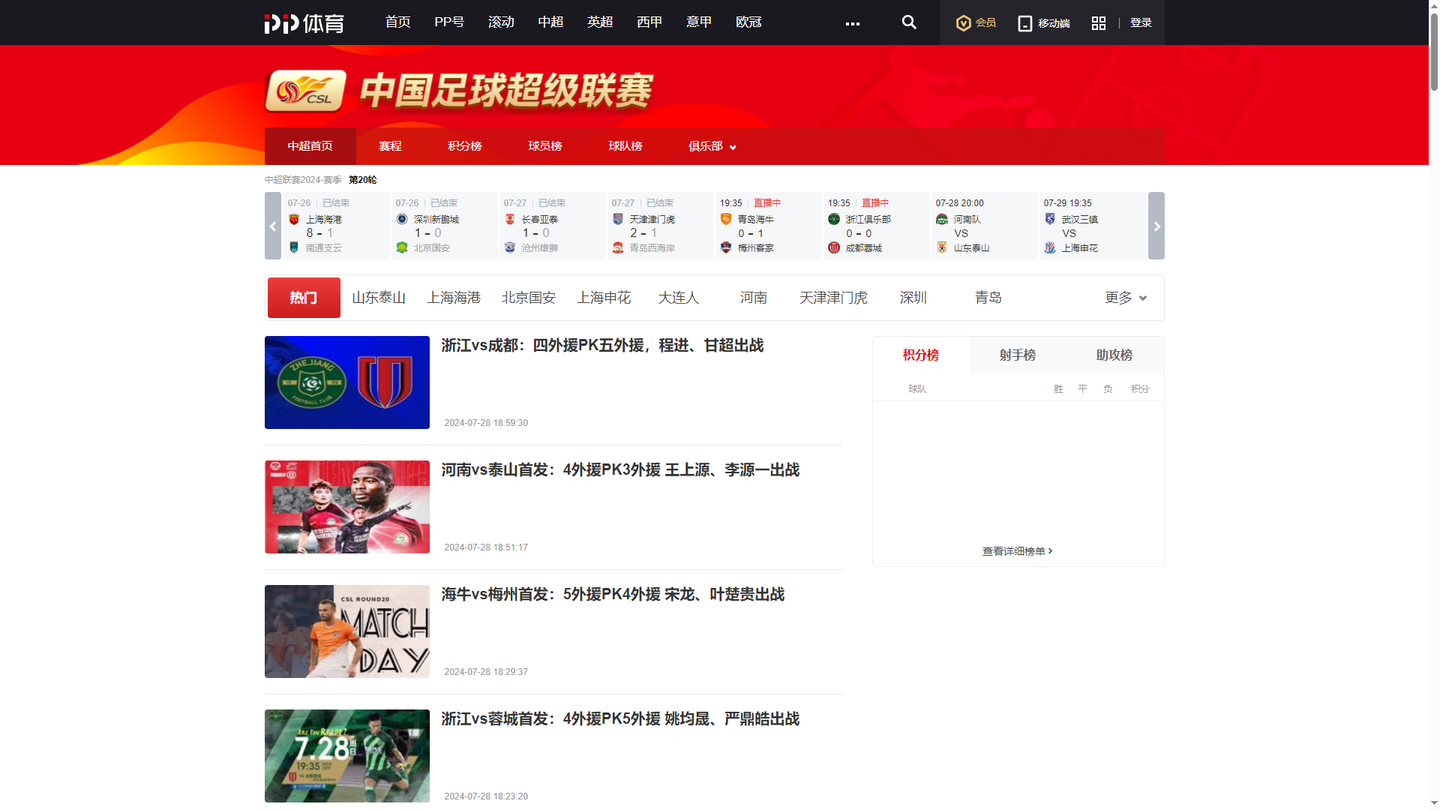This screenshot has width=1440, height=810.
Task: Switch to the 积分榜 sidebar tab
Action: click(x=921, y=355)
